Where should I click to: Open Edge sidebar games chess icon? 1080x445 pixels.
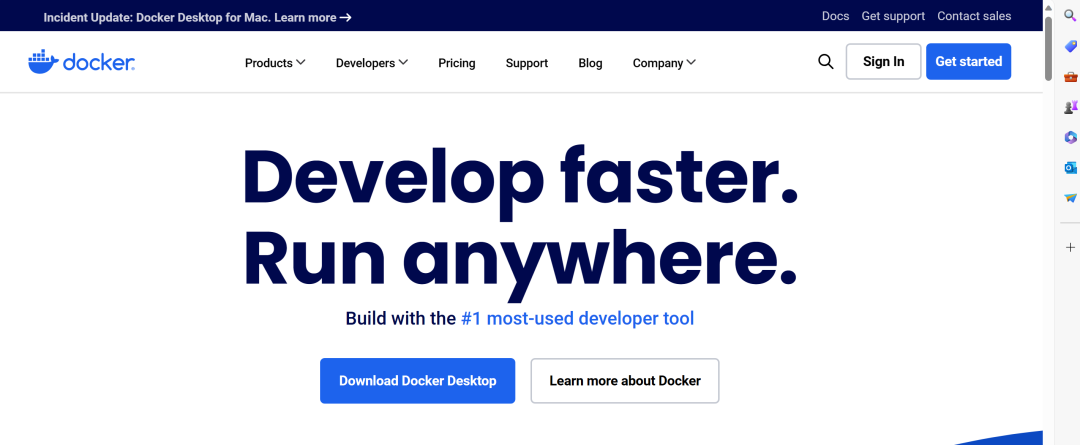point(1070,107)
